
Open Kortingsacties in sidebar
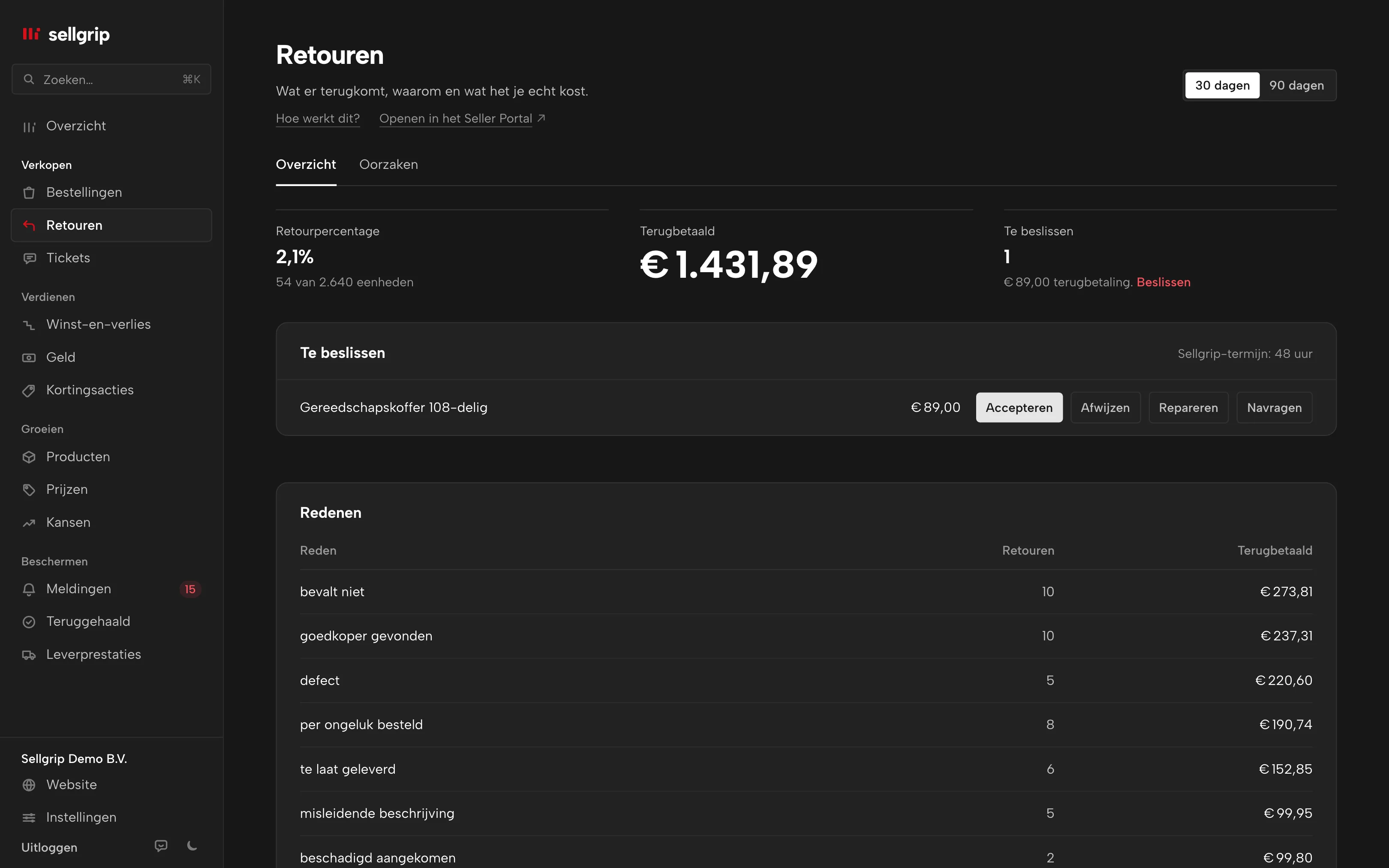click(111, 390)
